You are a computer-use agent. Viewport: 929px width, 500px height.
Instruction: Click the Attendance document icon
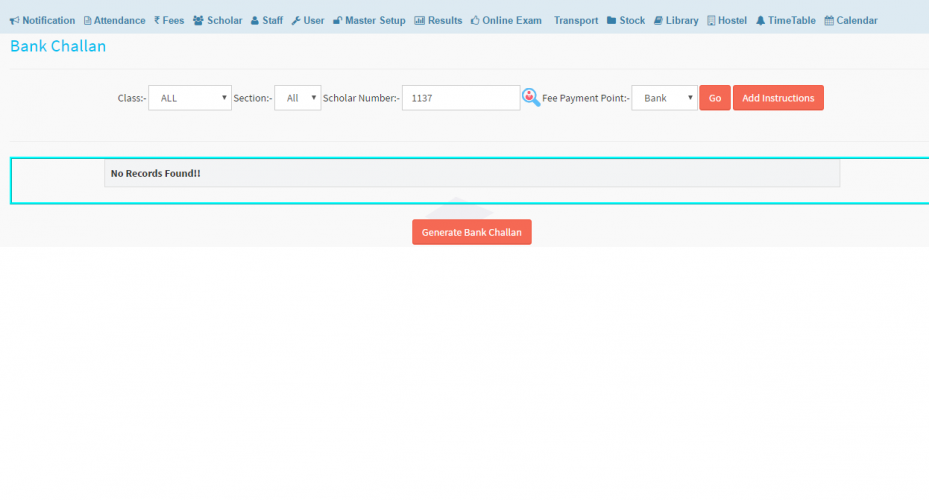click(x=88, y=21)
